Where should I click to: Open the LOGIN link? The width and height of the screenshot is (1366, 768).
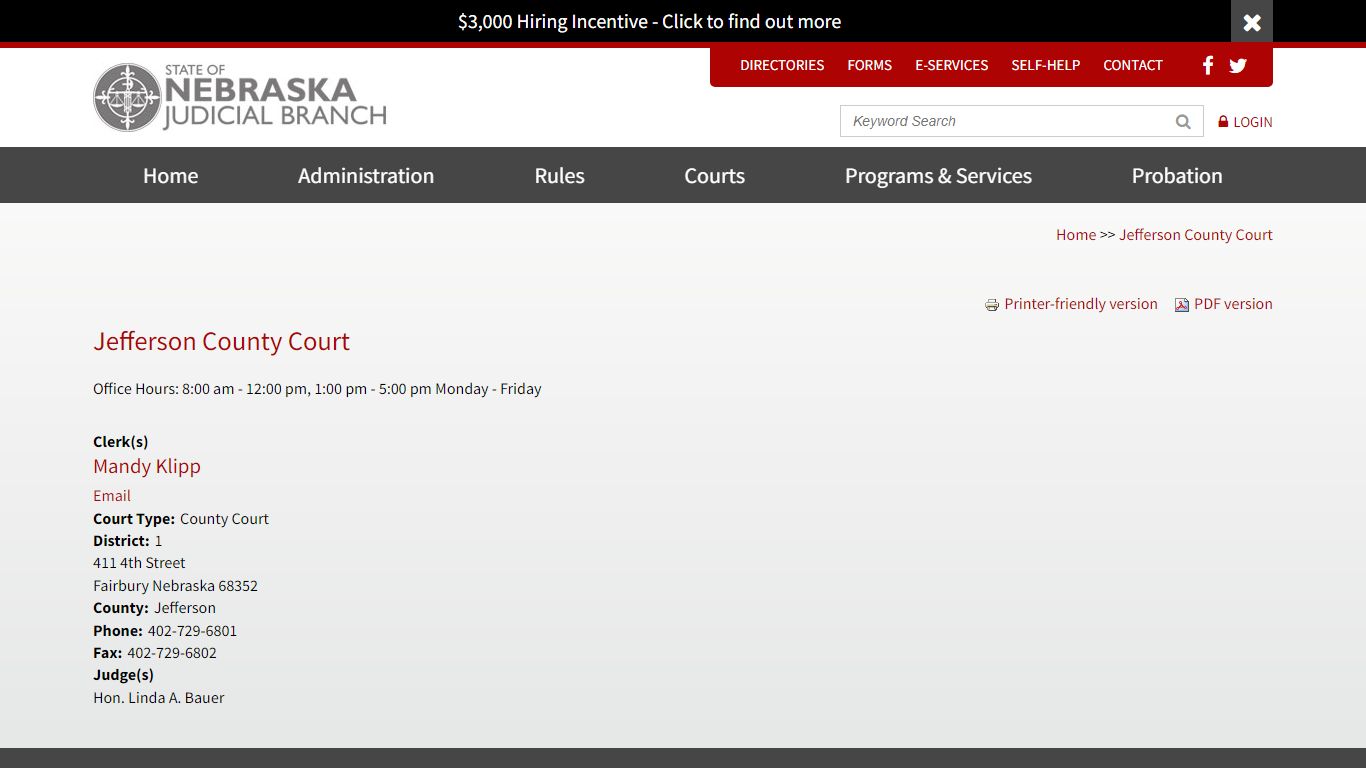click(1252, 122)
